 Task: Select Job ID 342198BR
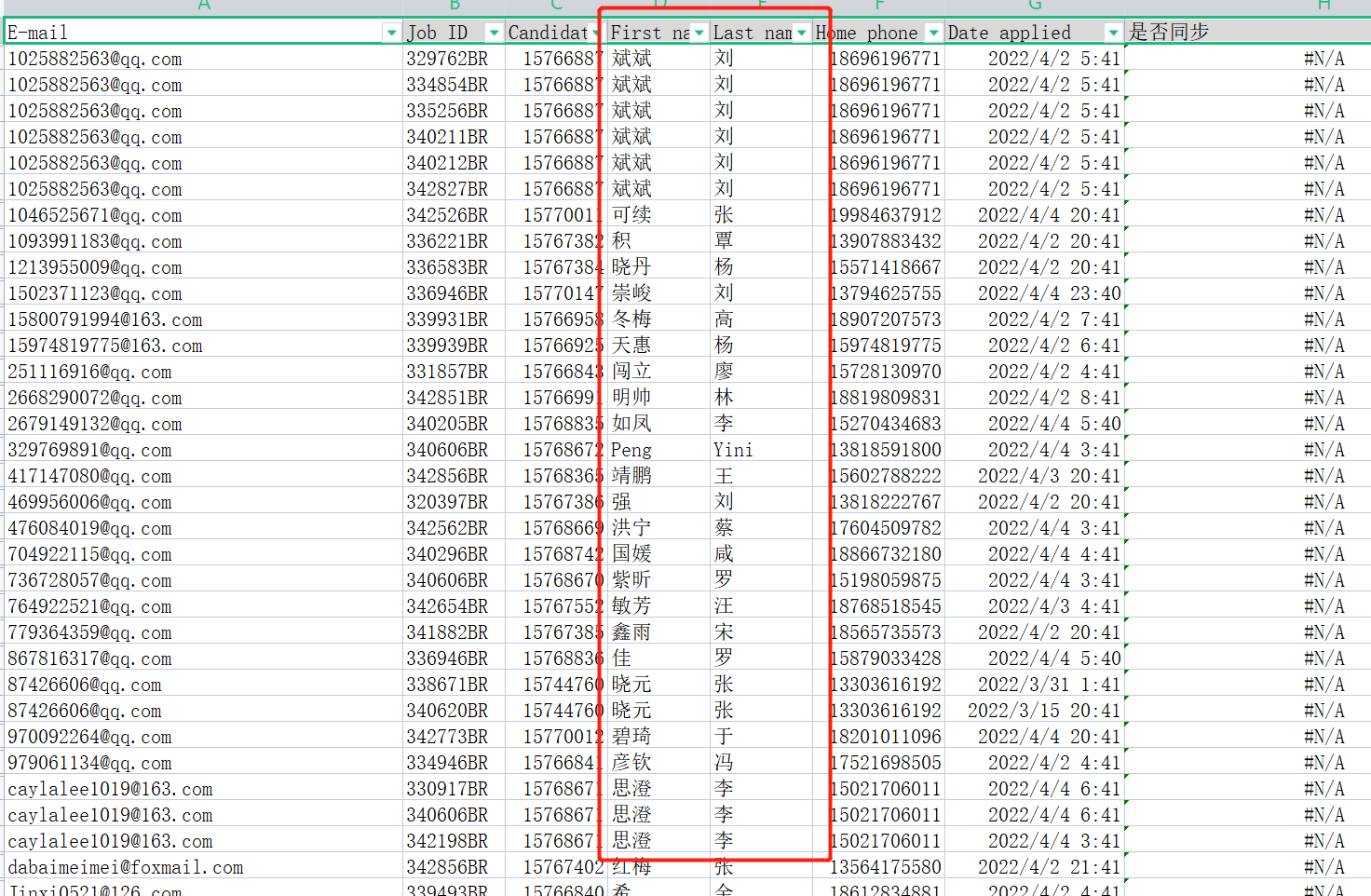click(x=447, y=841)
